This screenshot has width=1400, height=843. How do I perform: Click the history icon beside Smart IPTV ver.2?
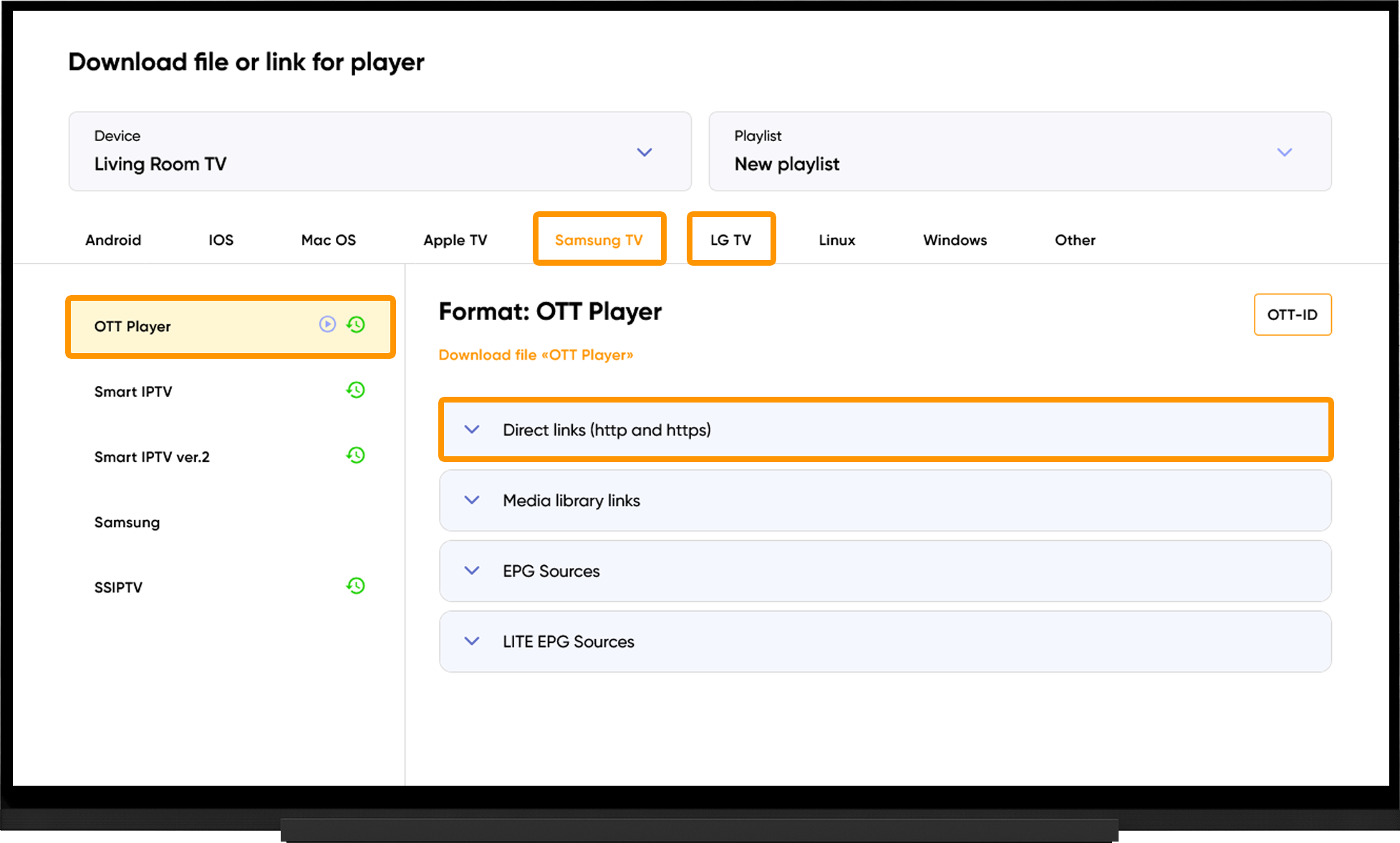click(356, 455)
